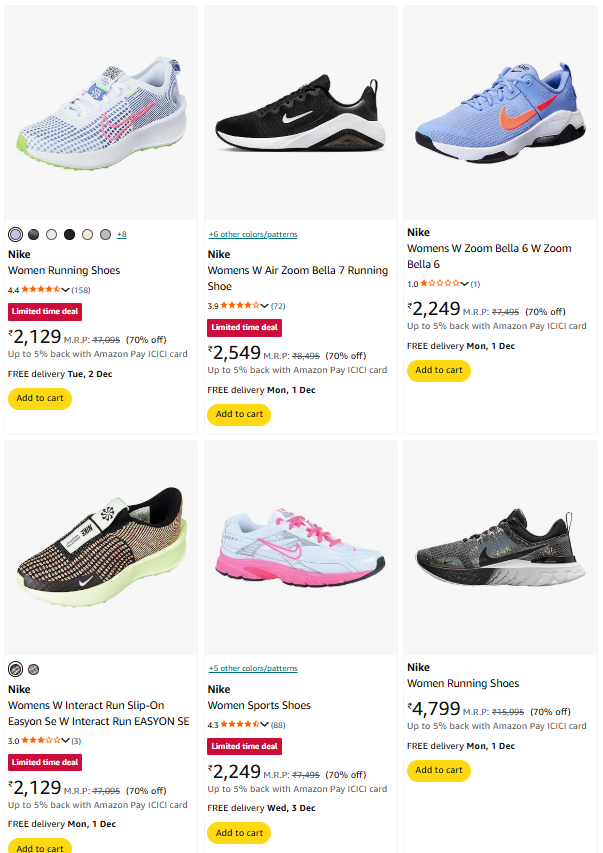603x853 pixels.
Task: Add the ₹4,799 Women Running Shoes to cart
Action: [x=438, y=770]
